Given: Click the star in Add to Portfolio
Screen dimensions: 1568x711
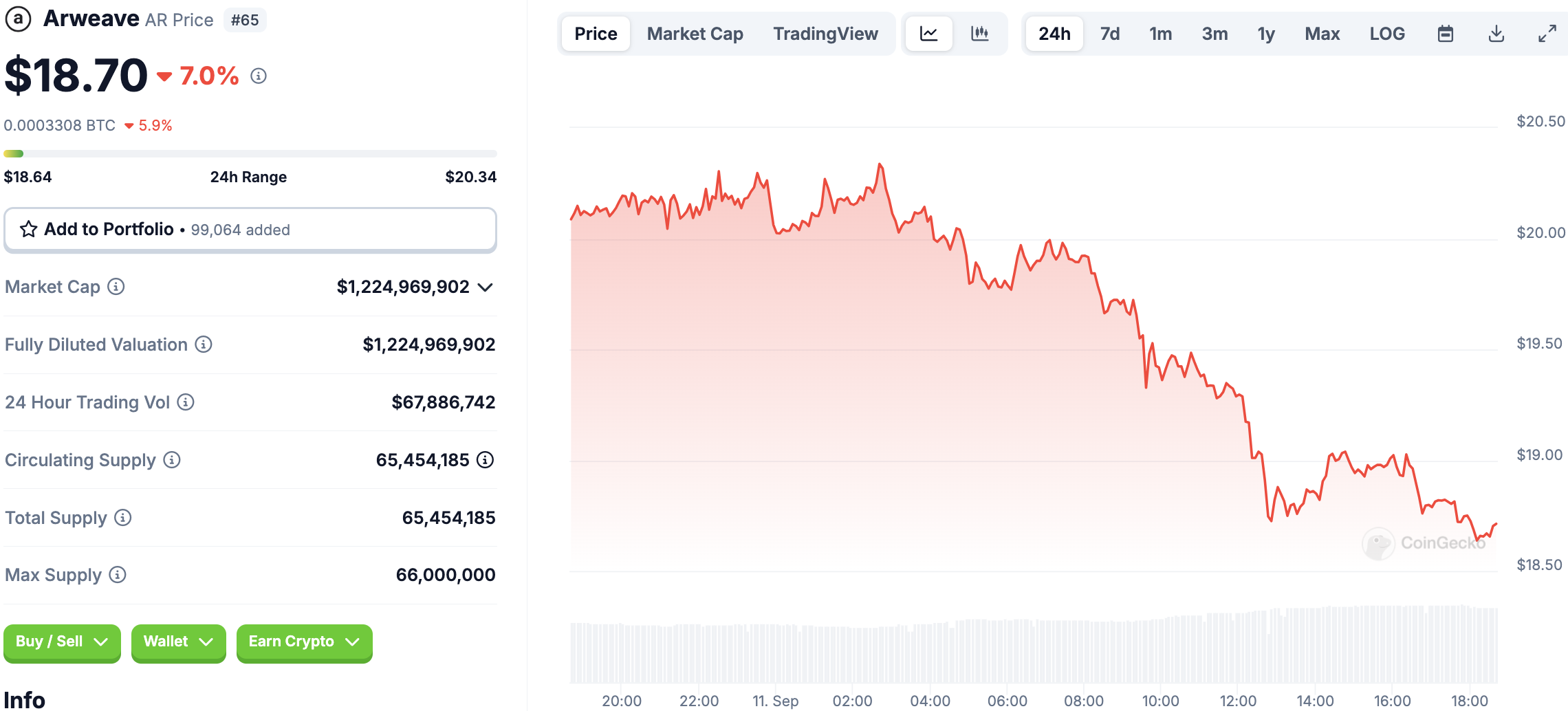Looking at the screenshot, I should (28, 230).
